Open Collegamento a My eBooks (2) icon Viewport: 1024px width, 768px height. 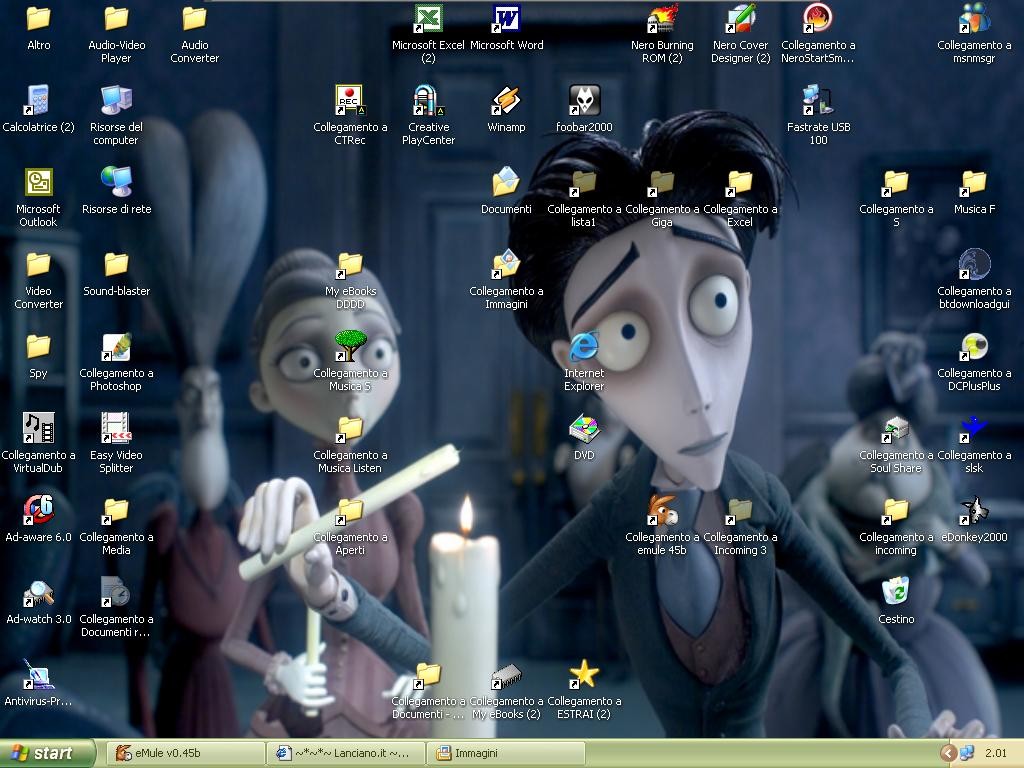(506, 675)
